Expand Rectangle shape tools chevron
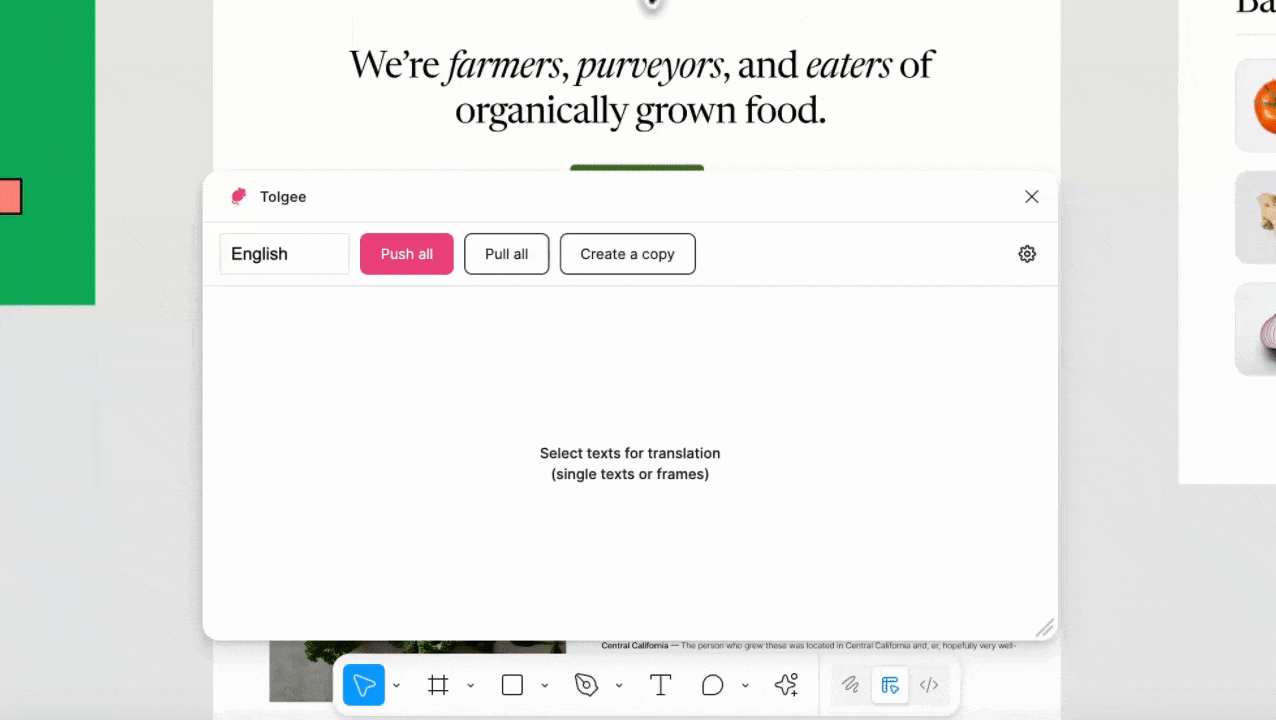The image size is (1276, 720). (x=545, y=686)
